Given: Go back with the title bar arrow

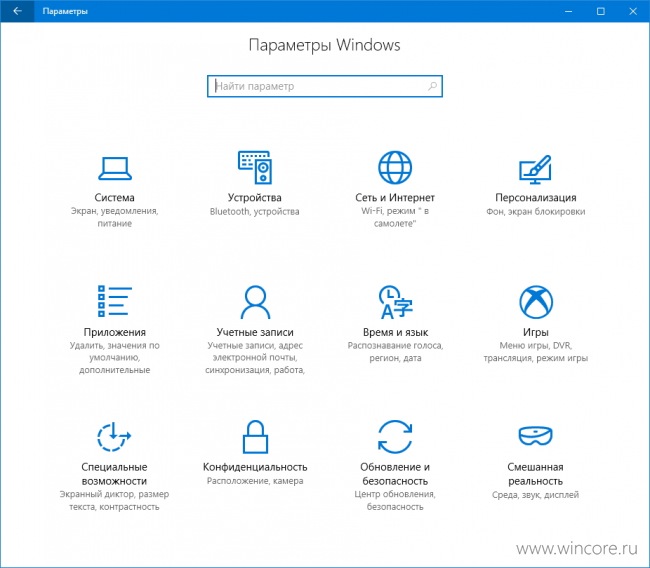Looking at the screenshot, I should point(17,11).
